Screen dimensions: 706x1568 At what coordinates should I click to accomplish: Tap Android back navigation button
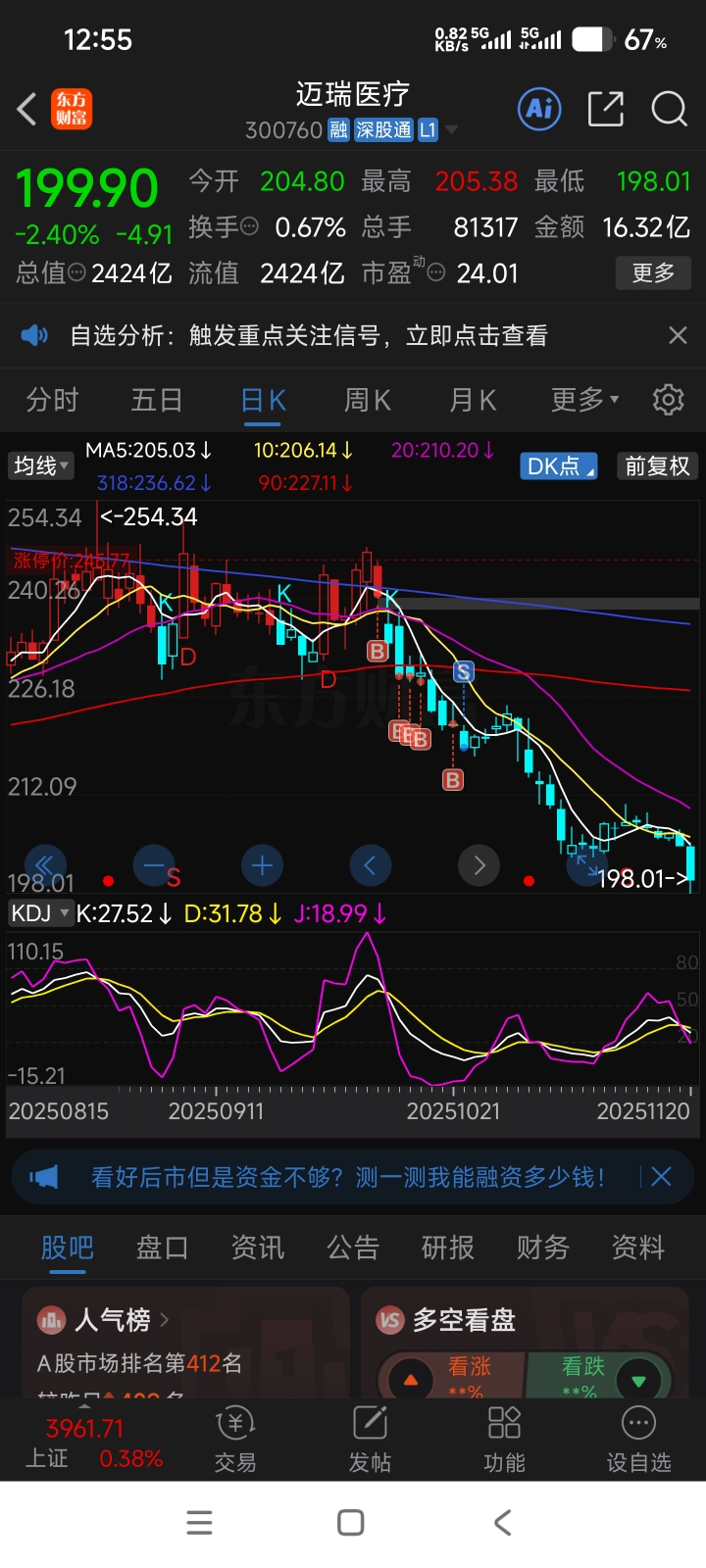pyautogui.click(x=503, y=1522)
